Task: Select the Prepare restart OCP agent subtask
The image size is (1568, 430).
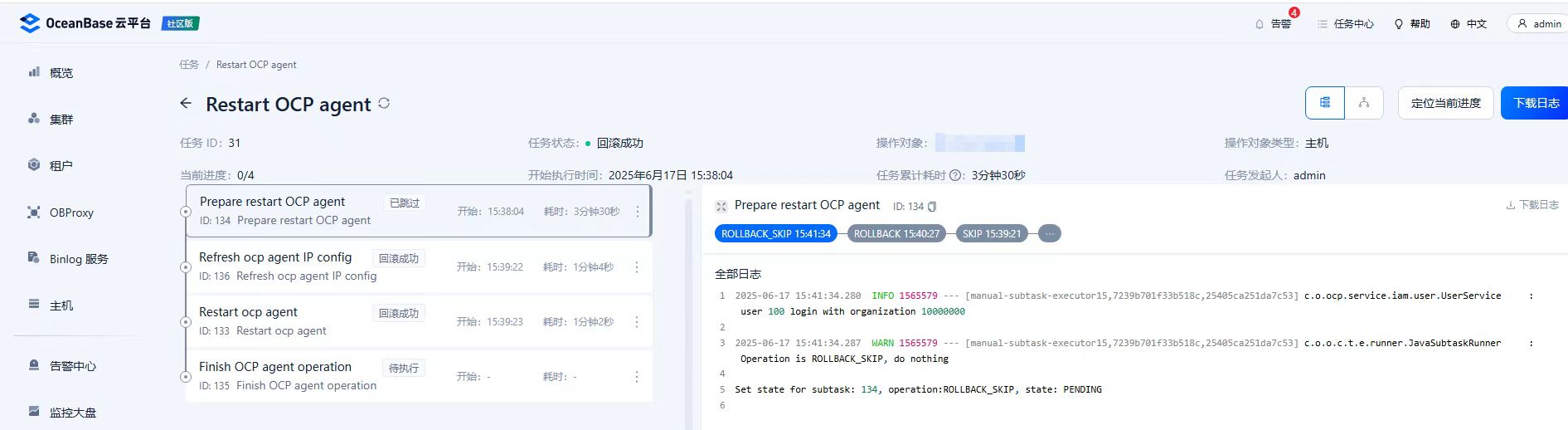Action: (x=419, y=211)
